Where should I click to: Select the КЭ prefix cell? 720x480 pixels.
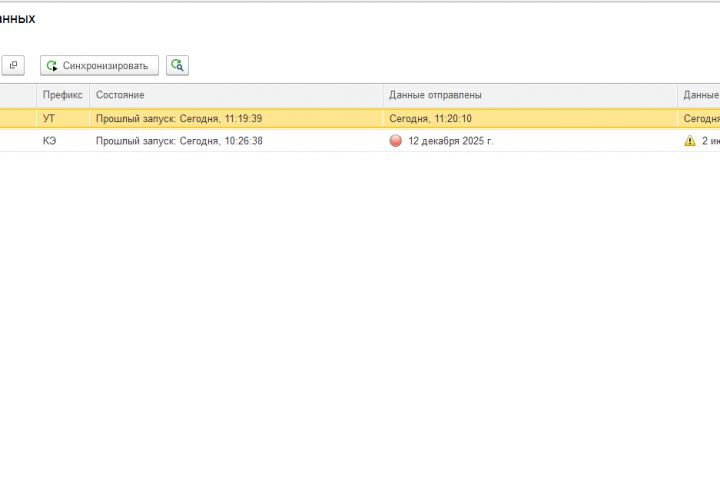click(63, 141)
